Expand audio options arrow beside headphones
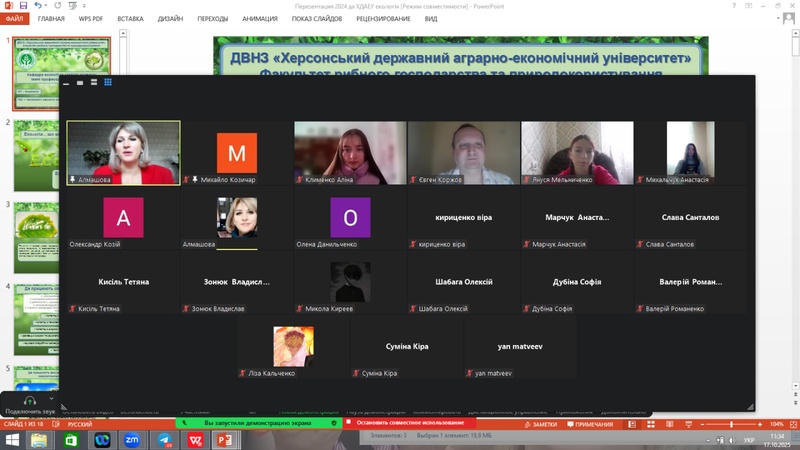 [x=52, y=399]
